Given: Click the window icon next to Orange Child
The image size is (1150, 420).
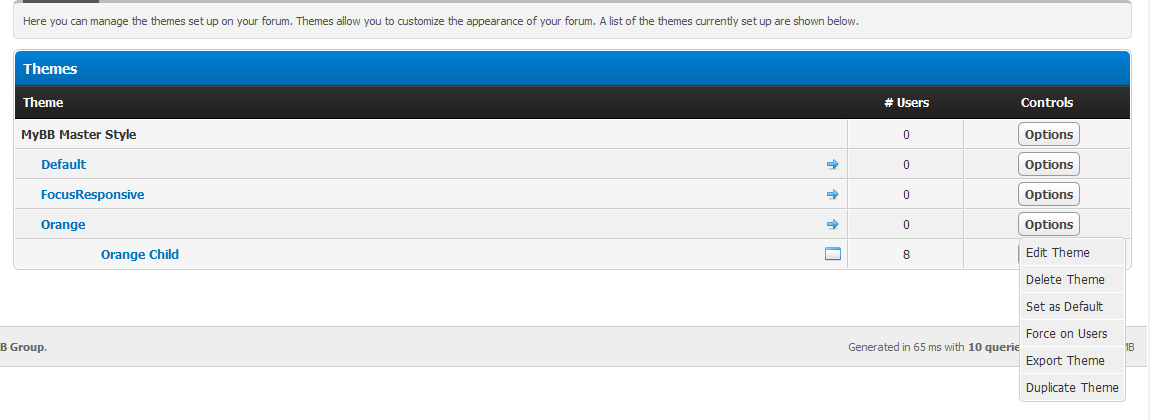Looking at the screenshot, I should click(832, 254).
